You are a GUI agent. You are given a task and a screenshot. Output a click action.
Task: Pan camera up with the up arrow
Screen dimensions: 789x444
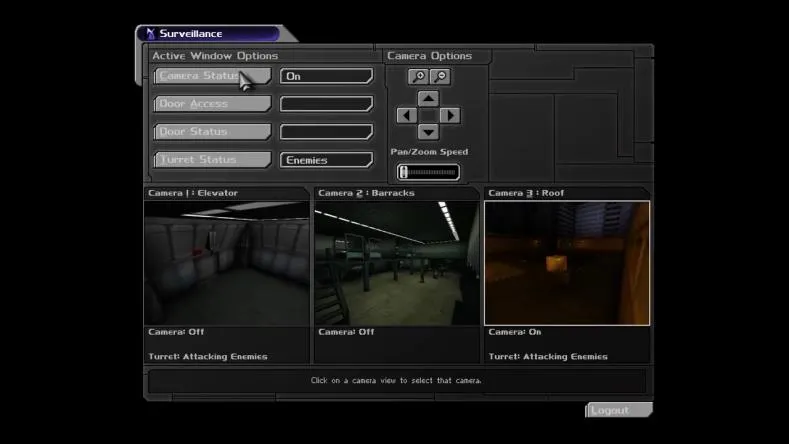click(x=428, y=98)
